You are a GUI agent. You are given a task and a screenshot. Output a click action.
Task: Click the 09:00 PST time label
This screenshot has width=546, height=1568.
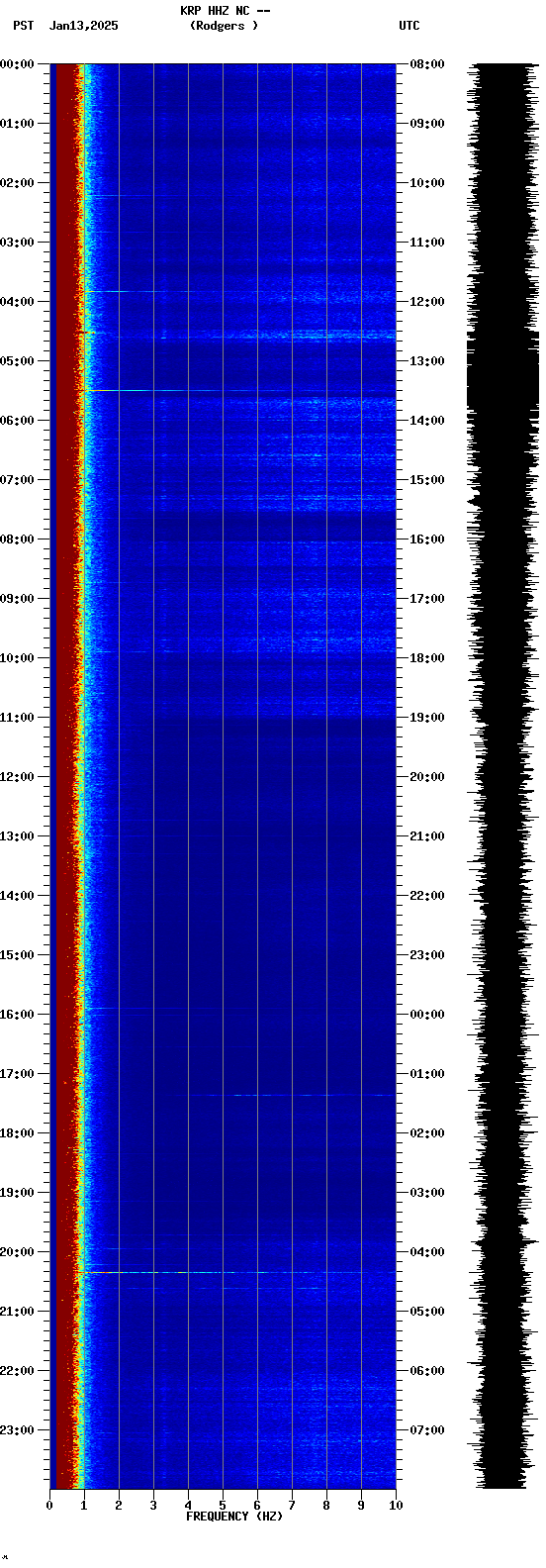click(x=18, y=599)
